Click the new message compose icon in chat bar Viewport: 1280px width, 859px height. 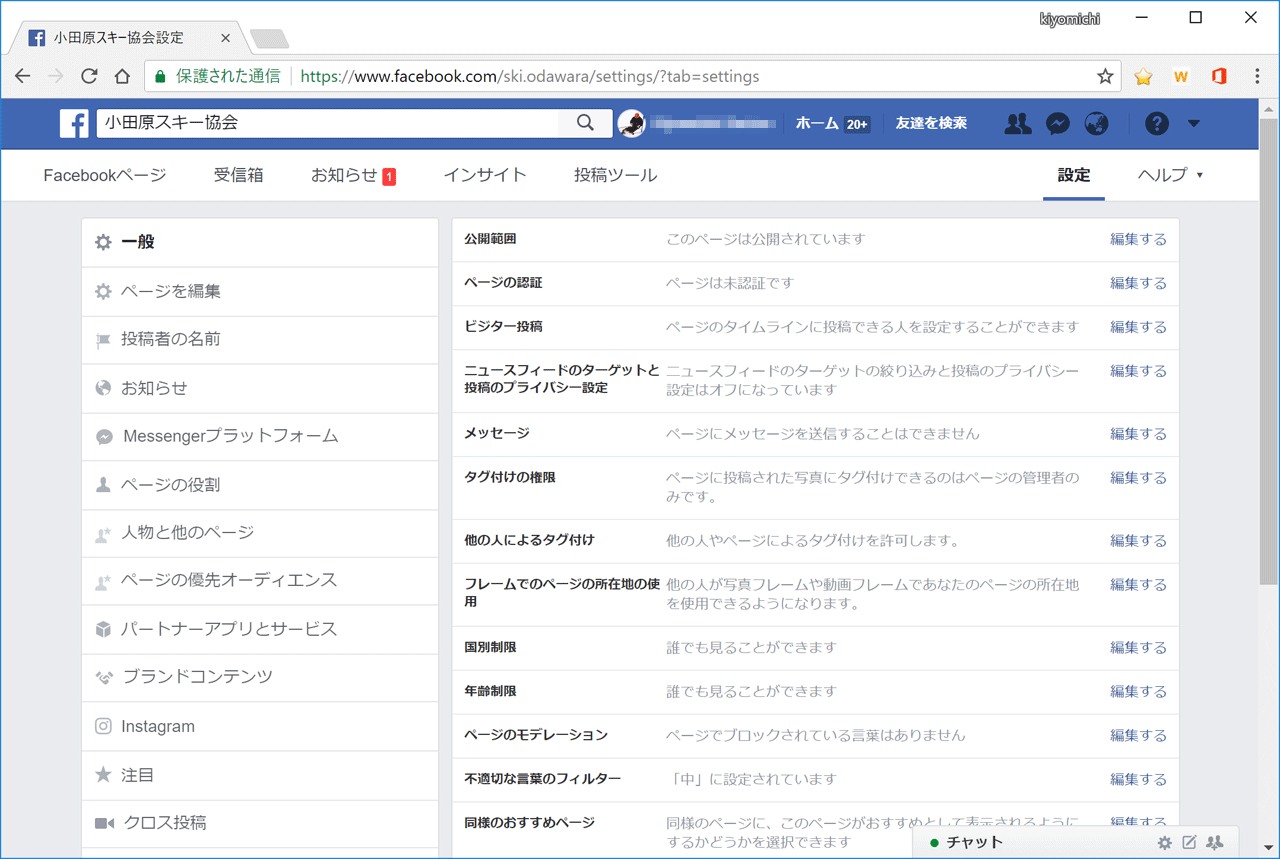[x=1190, y=843]
